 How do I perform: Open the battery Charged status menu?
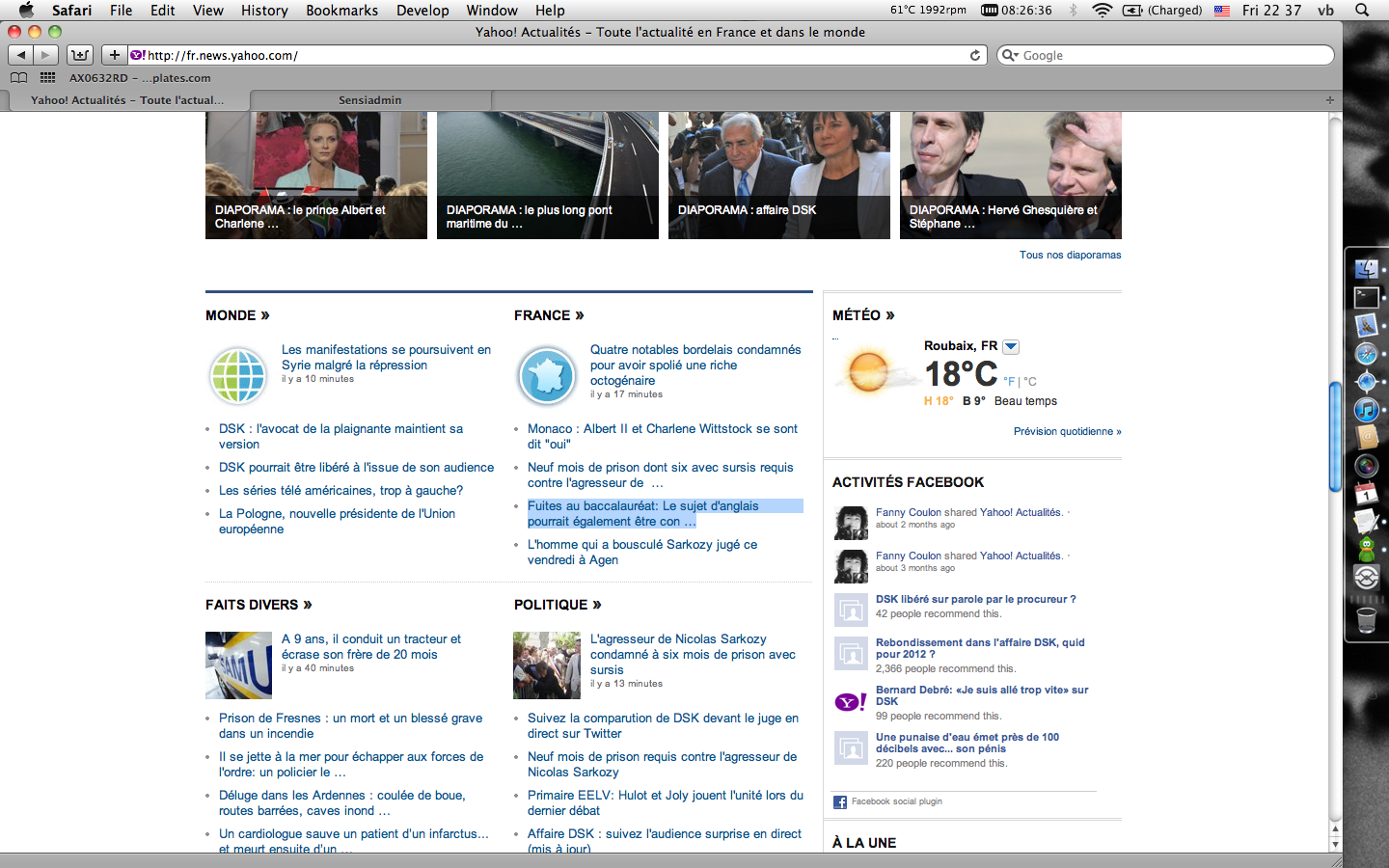[x=1162, y=10]
